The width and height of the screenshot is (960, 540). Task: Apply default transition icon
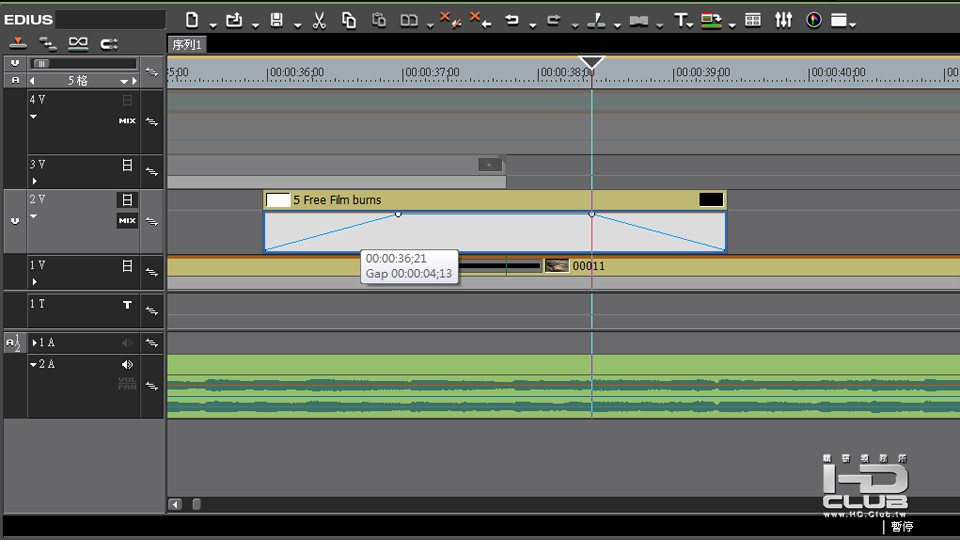tap(639, 20)
